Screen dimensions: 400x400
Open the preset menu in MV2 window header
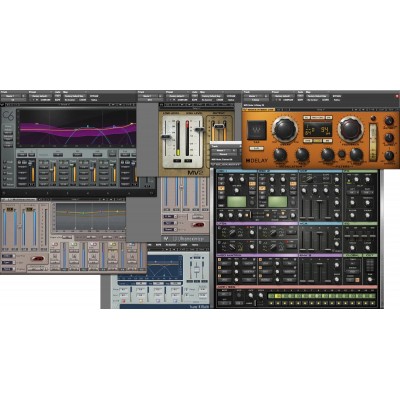[178, 96]
